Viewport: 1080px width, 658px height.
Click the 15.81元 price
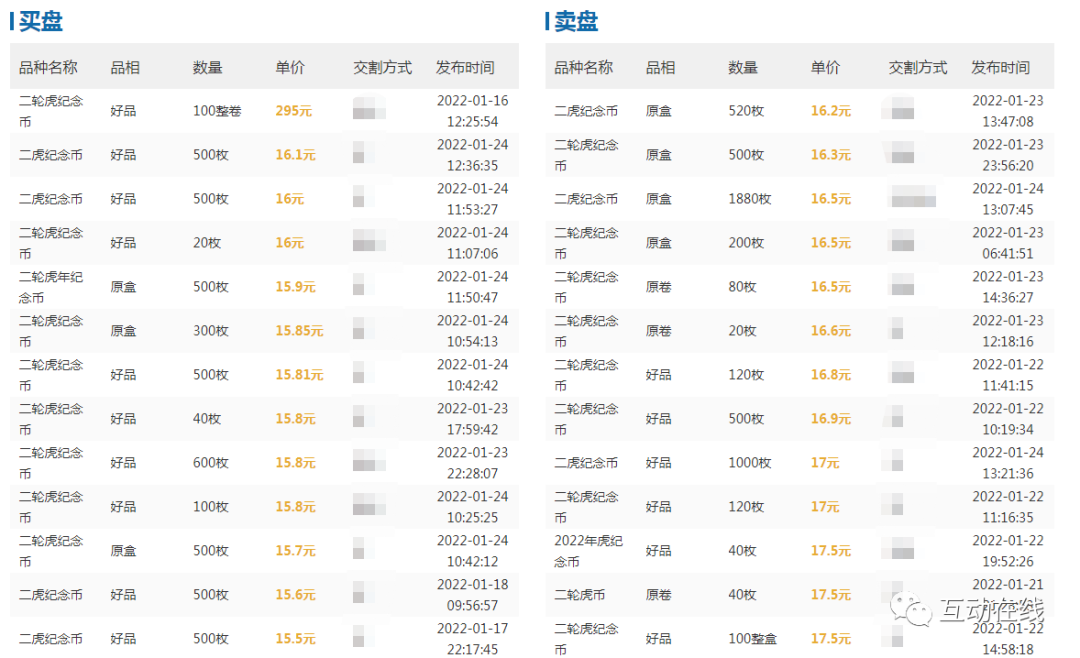299,375
